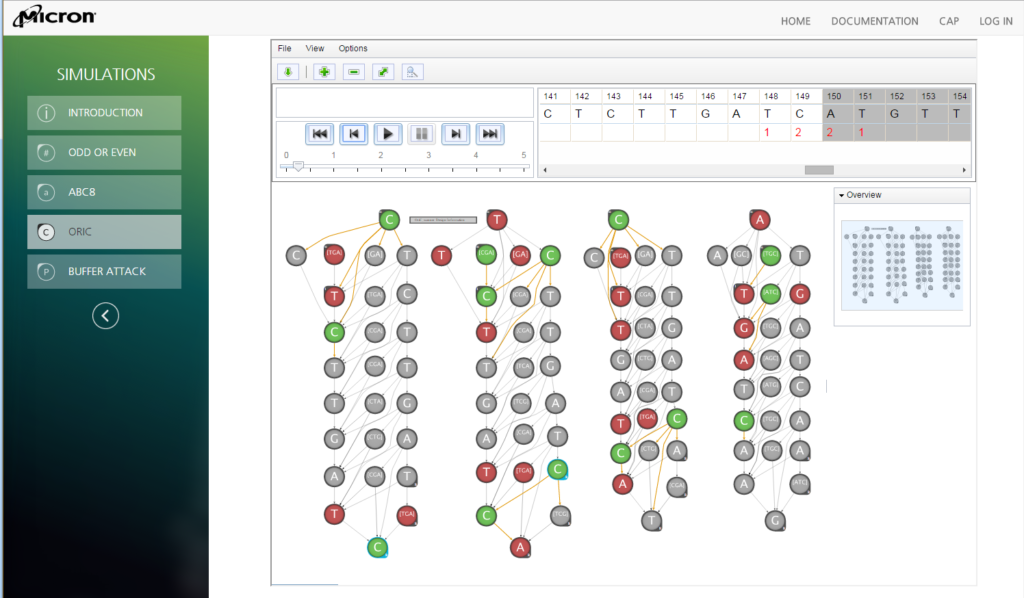Click the G cell under column 146
This screenshot has width=1024, height=598.
click(x=705, y=114)
